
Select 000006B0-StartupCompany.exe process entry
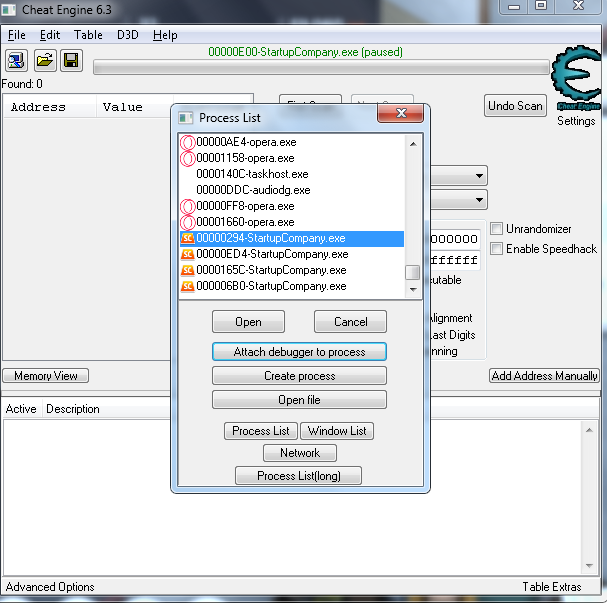[271, 286]
